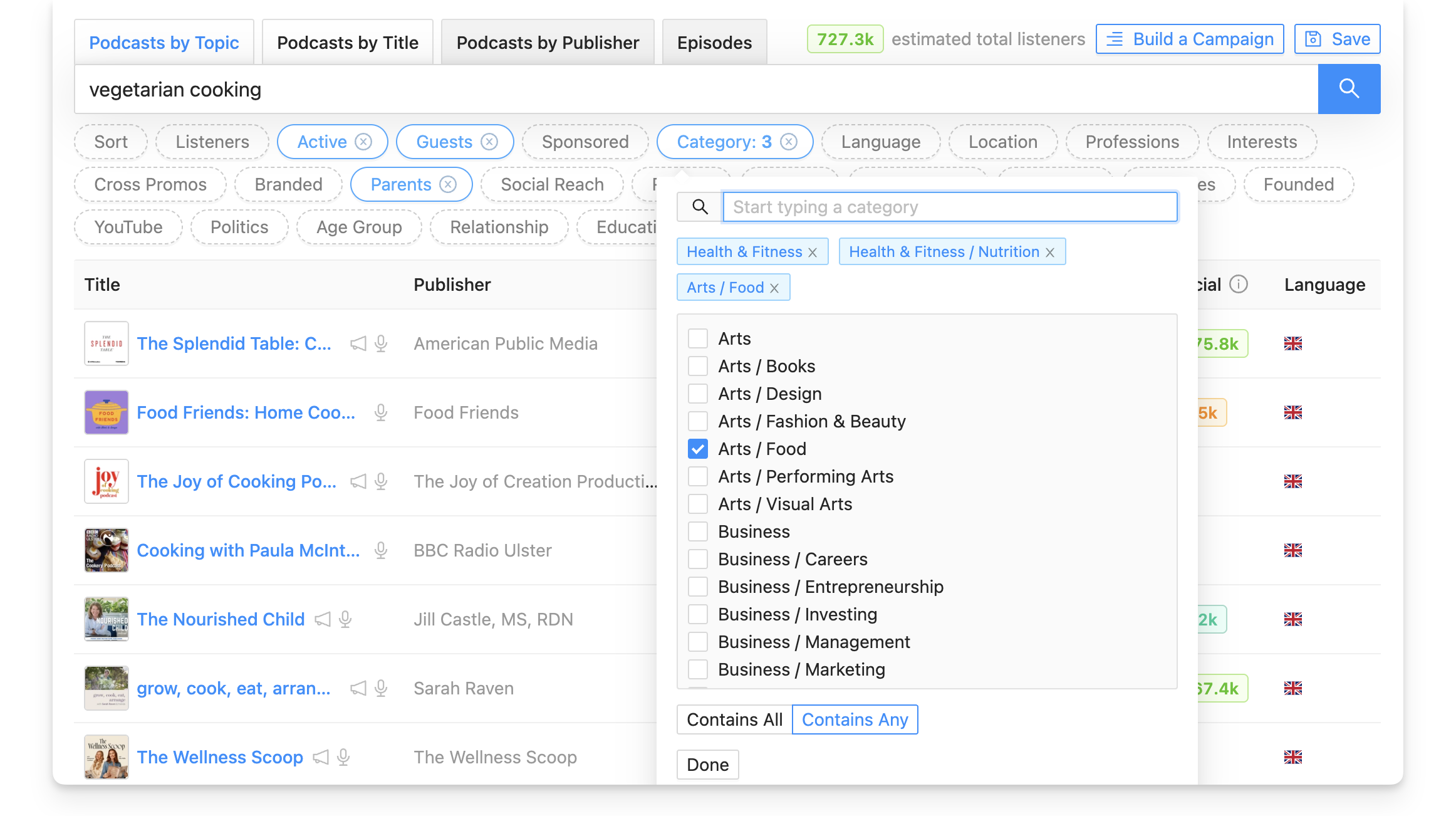Open the Episodes tab
The height and width of the screenshot is (816, 1456).
tap(714, 43)
